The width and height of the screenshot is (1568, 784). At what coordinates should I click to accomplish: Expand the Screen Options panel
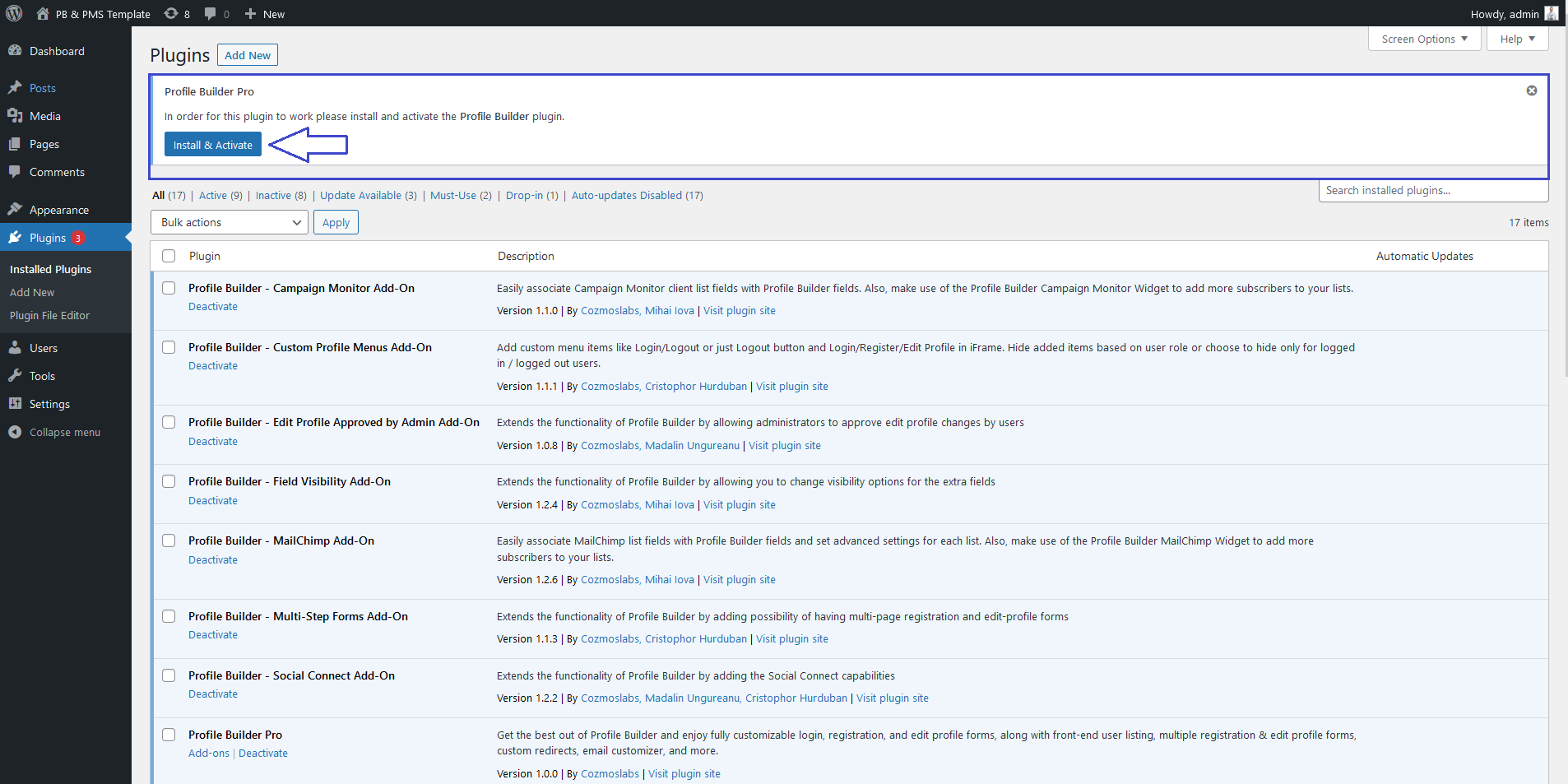point(1424,39)
